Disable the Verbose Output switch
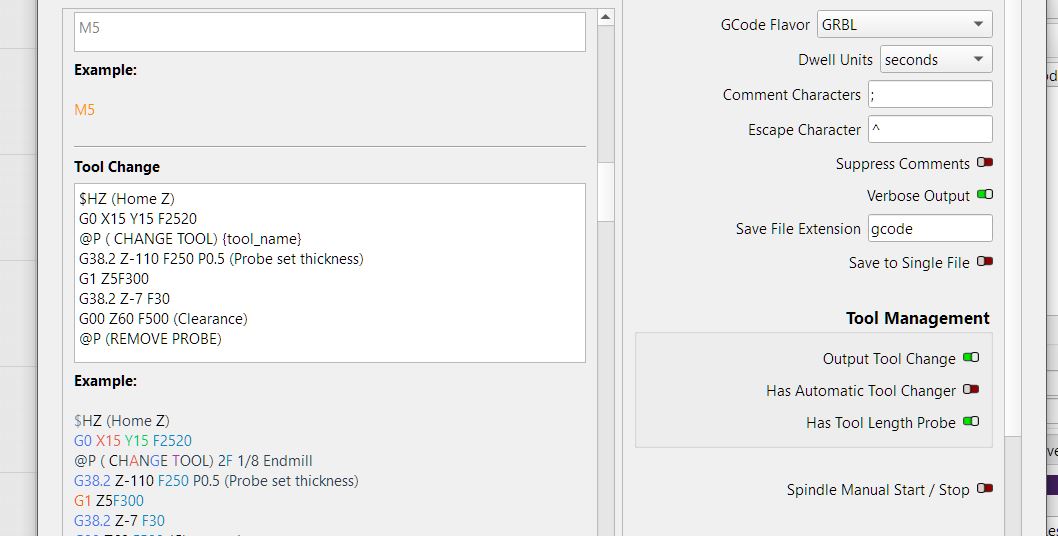This screenshot has height=536, width=1058. [x=985, y=195]
